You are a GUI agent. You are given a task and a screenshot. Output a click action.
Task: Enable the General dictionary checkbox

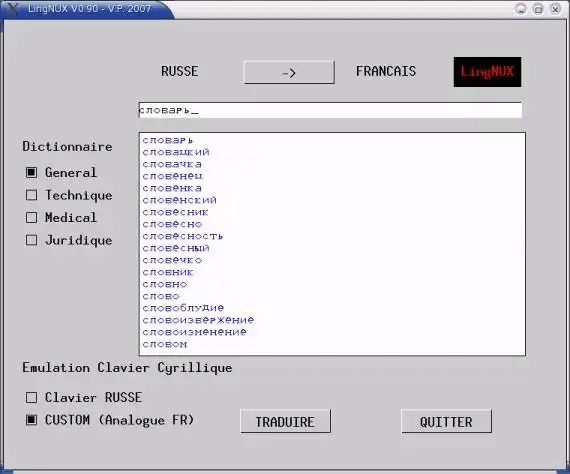coord(32,173)
